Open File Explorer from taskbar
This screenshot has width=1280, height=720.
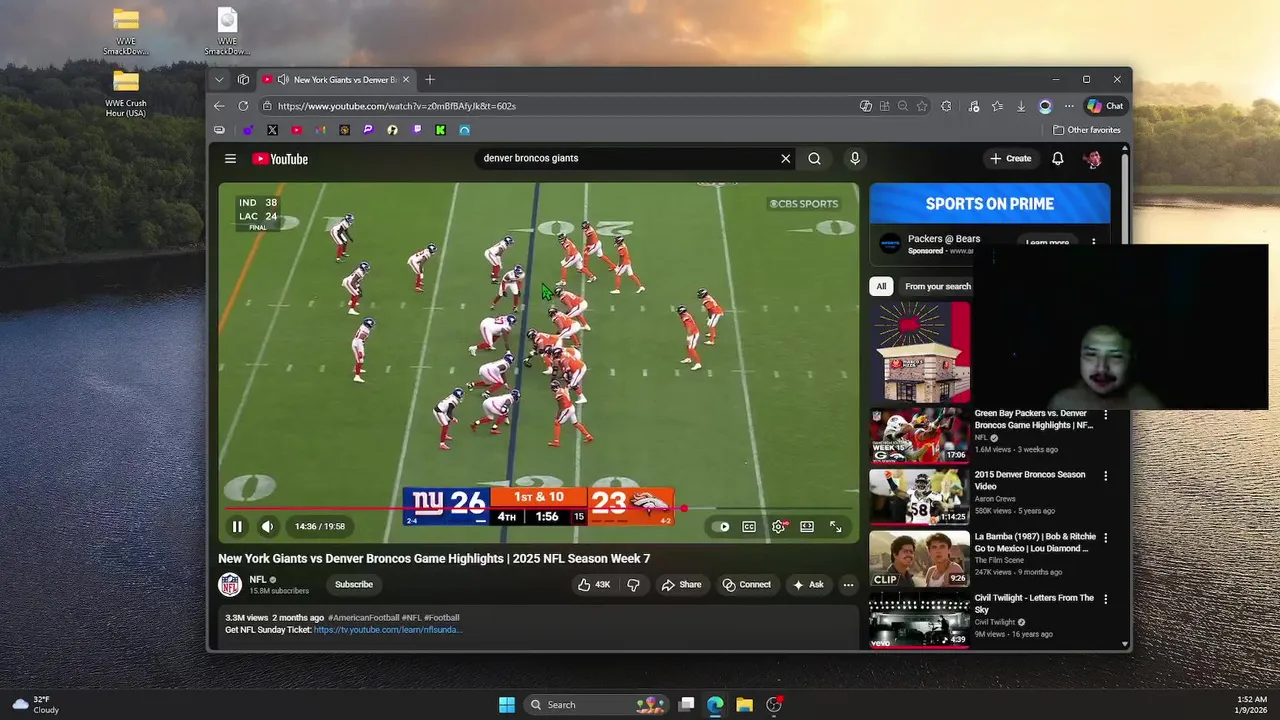(x=744, y=704)
